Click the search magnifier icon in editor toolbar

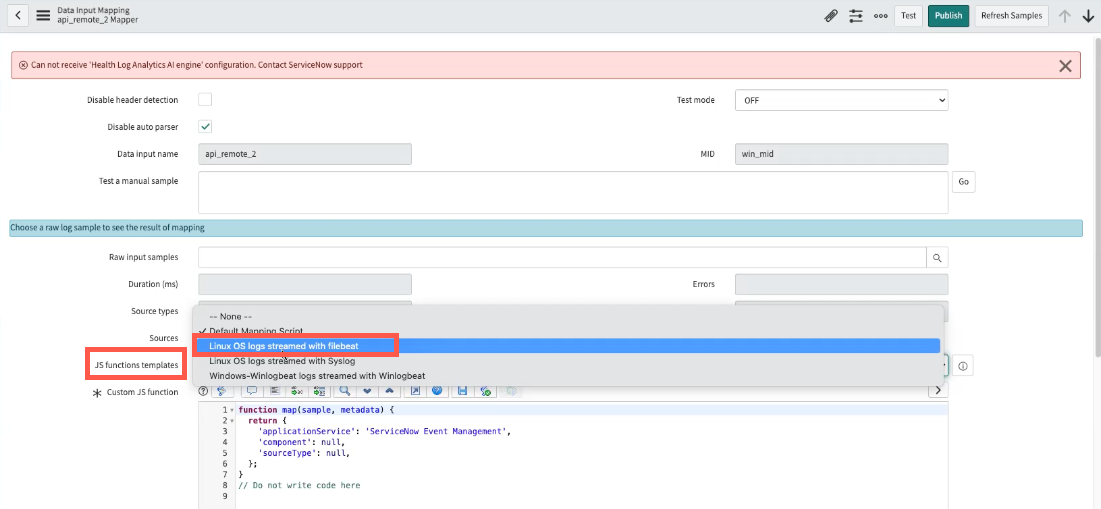344,391
